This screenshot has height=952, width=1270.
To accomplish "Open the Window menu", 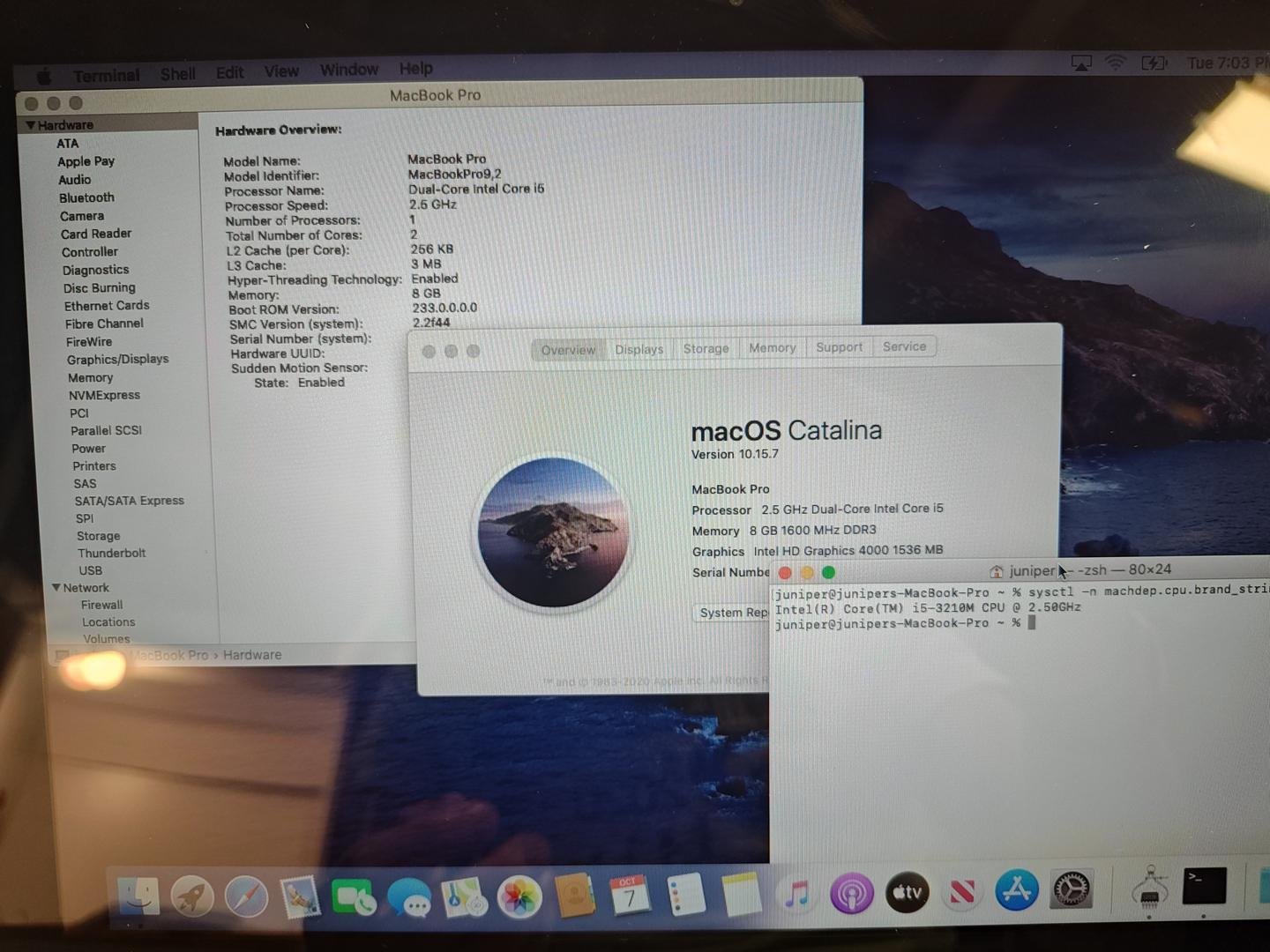I will (x=348, y=70).
